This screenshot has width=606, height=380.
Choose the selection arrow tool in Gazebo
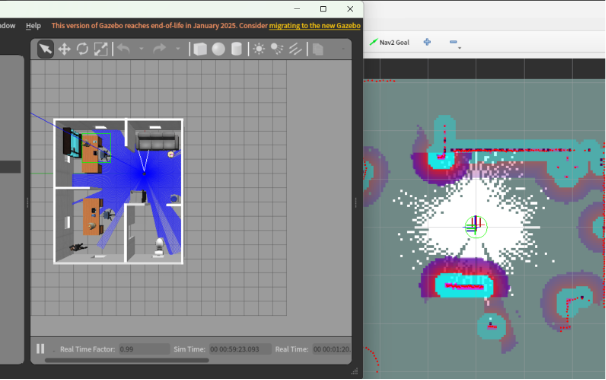[x=45, y=49]
